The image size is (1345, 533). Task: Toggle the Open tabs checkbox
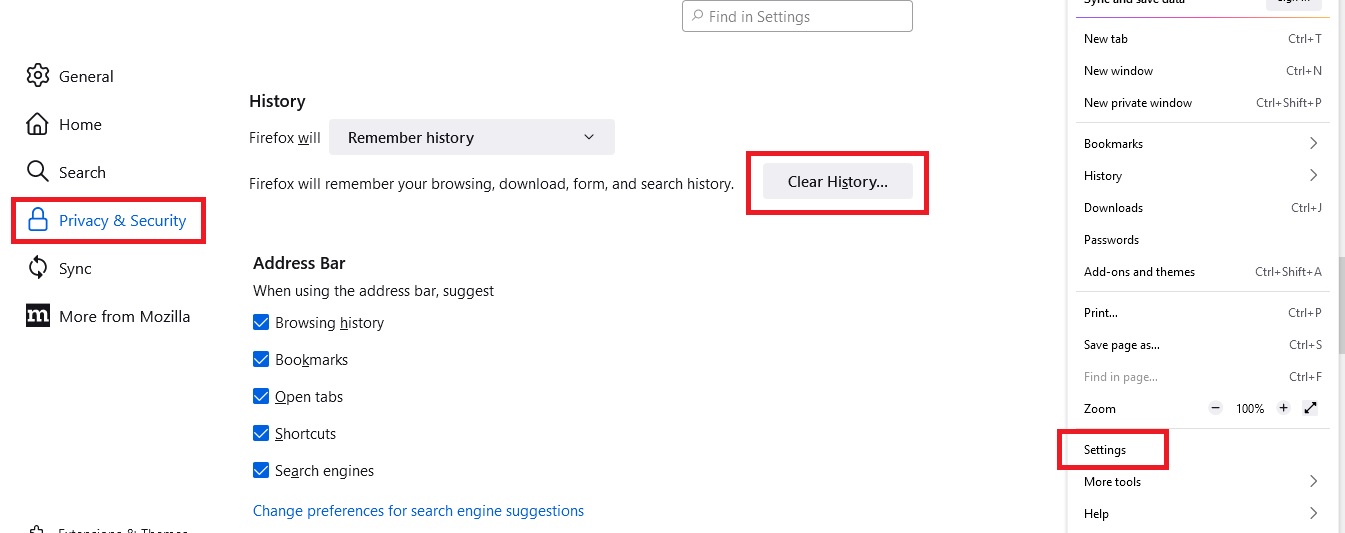pyautogui.click(x=261, y=396)
